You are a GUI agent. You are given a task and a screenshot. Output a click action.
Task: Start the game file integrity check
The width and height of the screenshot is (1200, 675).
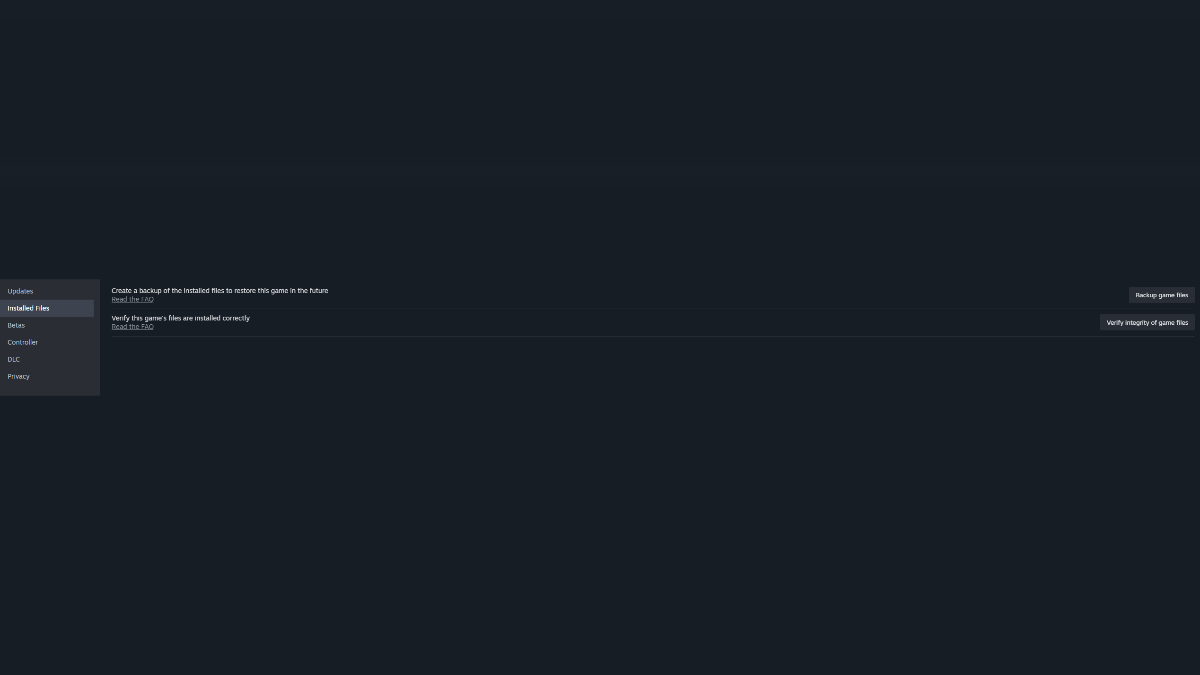click(x=1147, y=322)
